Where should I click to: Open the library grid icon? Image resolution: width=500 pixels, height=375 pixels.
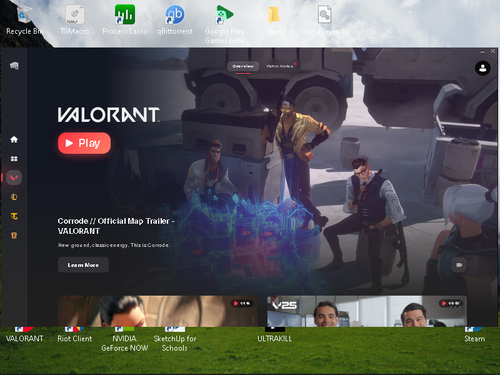pyautogui.click(x=14, y=159)
